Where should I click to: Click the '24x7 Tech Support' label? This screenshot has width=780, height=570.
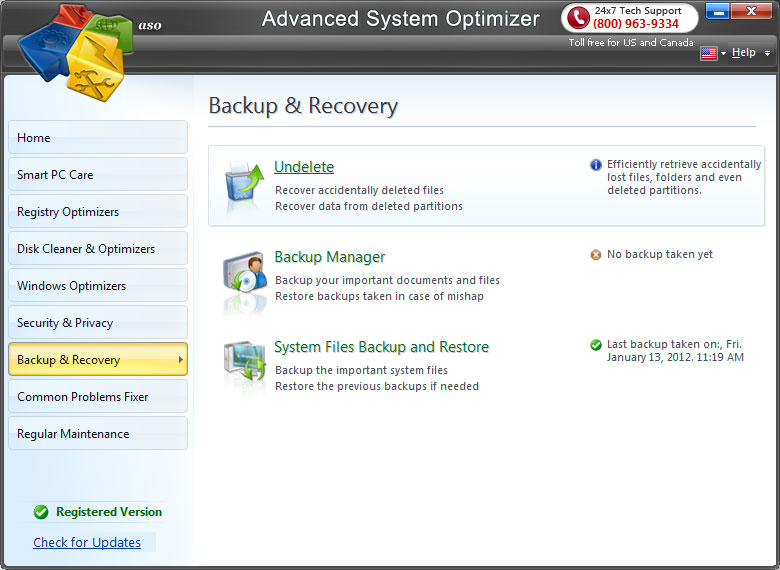pos(638,10)
